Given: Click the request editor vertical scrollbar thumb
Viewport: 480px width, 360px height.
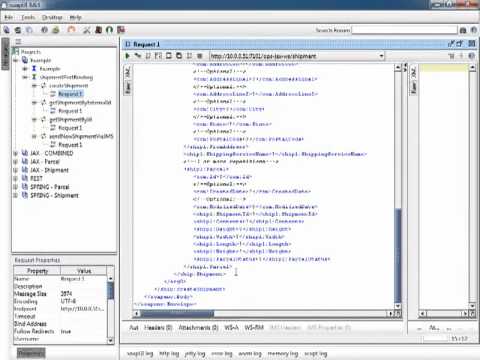Looking at the screenshot, I should pos(398,255).
